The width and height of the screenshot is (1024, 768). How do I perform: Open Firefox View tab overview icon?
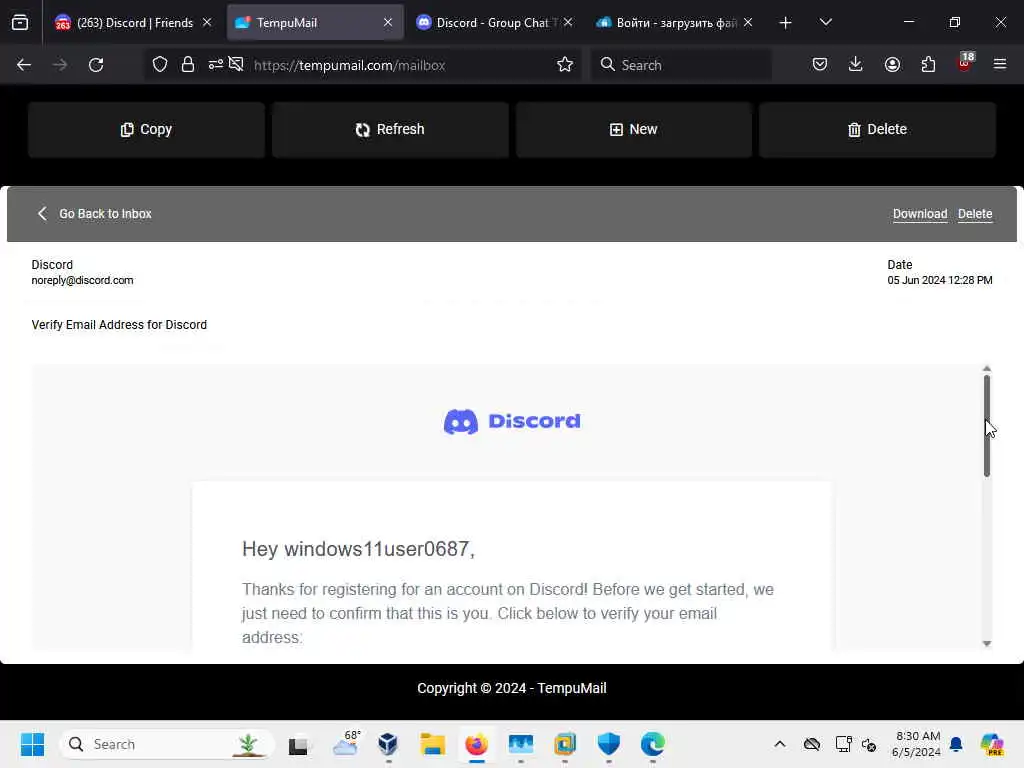(x=20, y=23)
